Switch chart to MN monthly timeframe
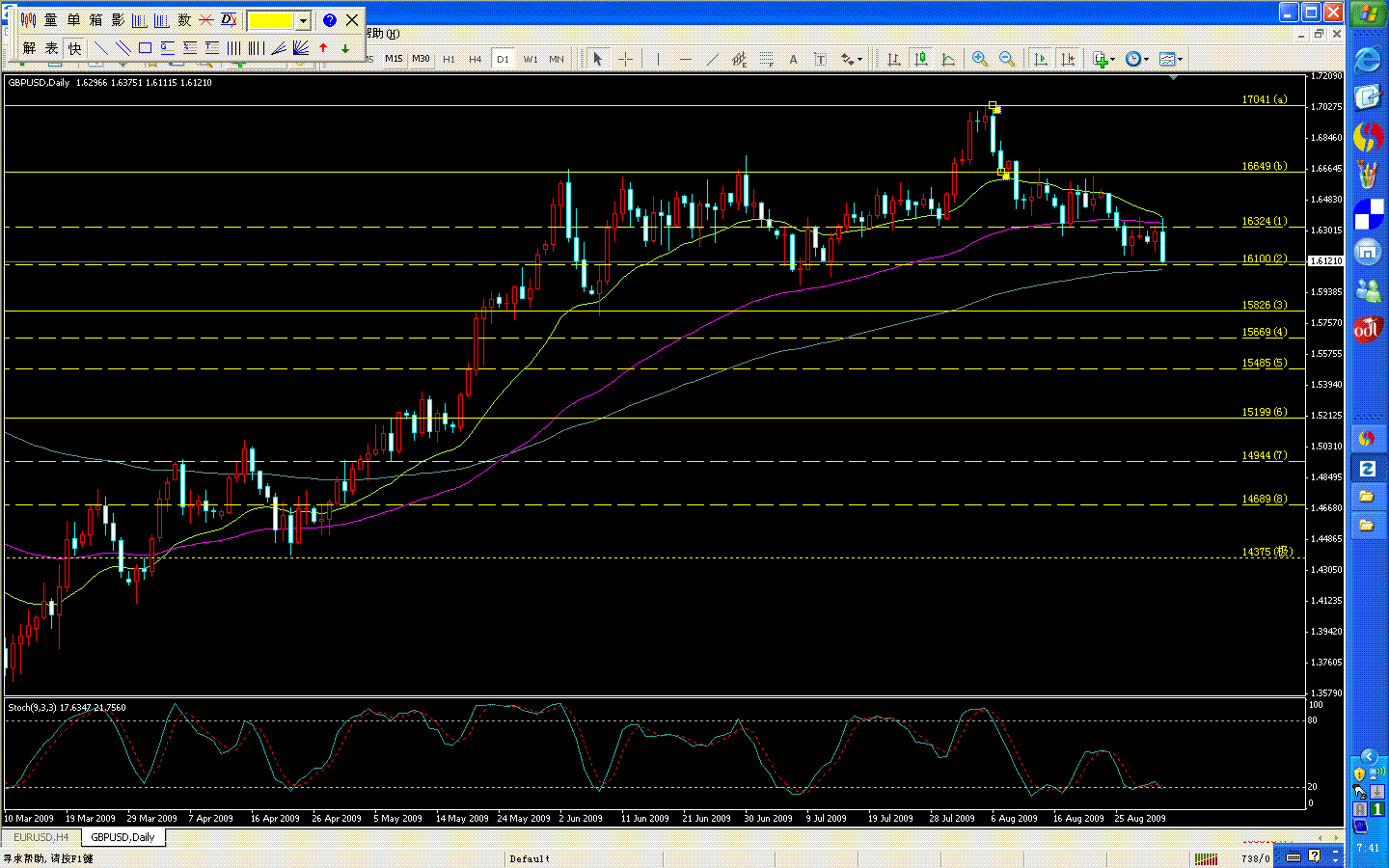The height and width of the screenshot is (868, 1389). pyautogui.click(x=557, y=59)
